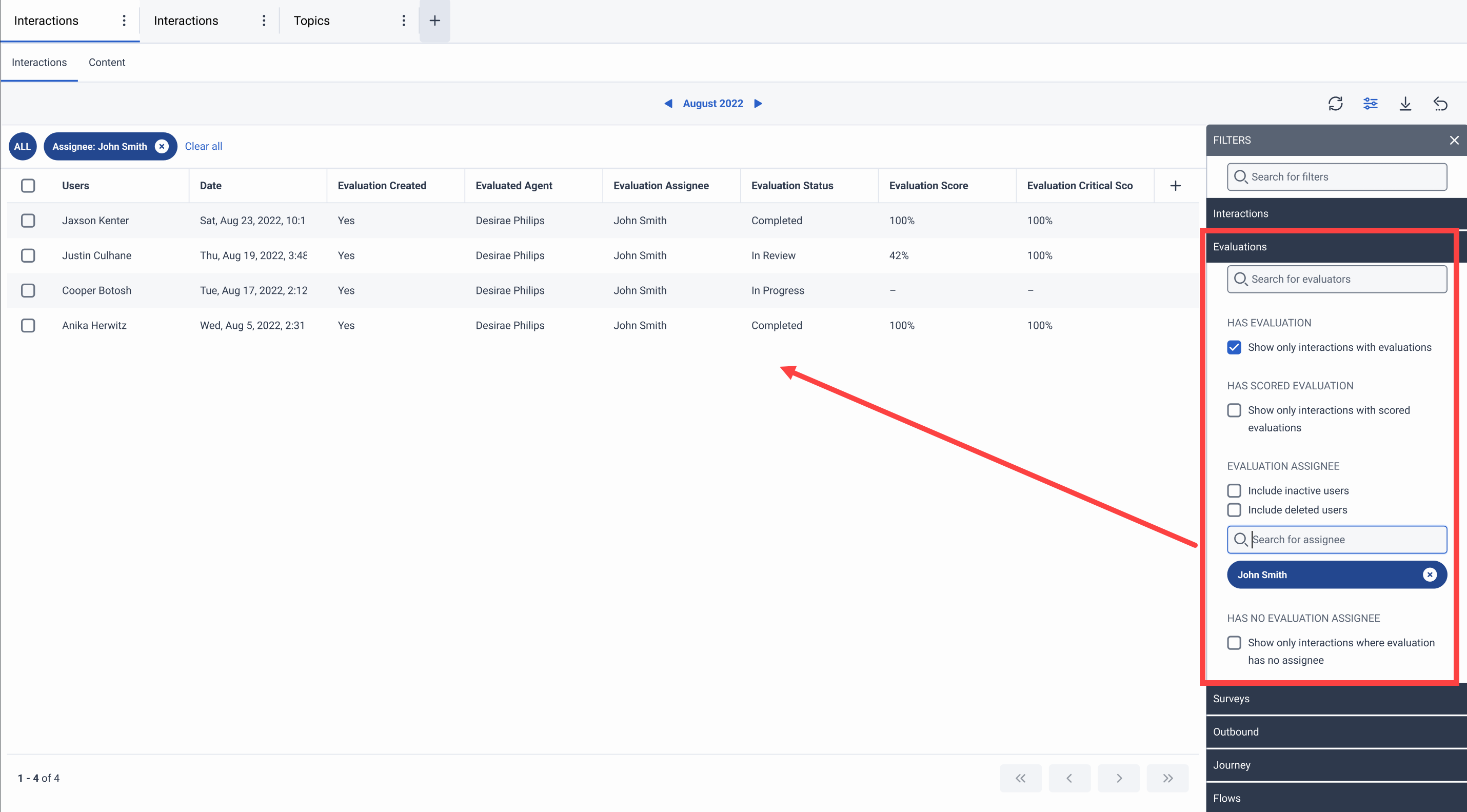The height and width of the screenshot is (812, 1467).
Task: Switch to the Content tab
Action: [x=107, y=62]
